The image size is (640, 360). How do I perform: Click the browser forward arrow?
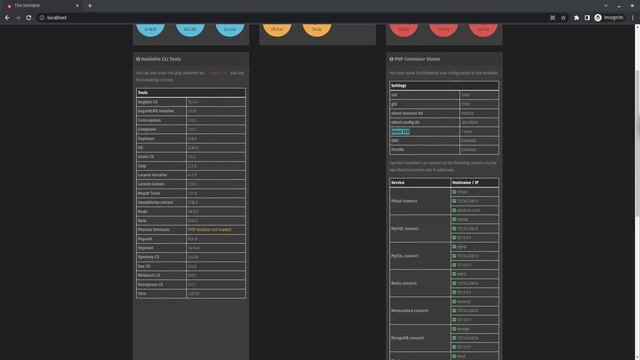click(x=18, y=18)
